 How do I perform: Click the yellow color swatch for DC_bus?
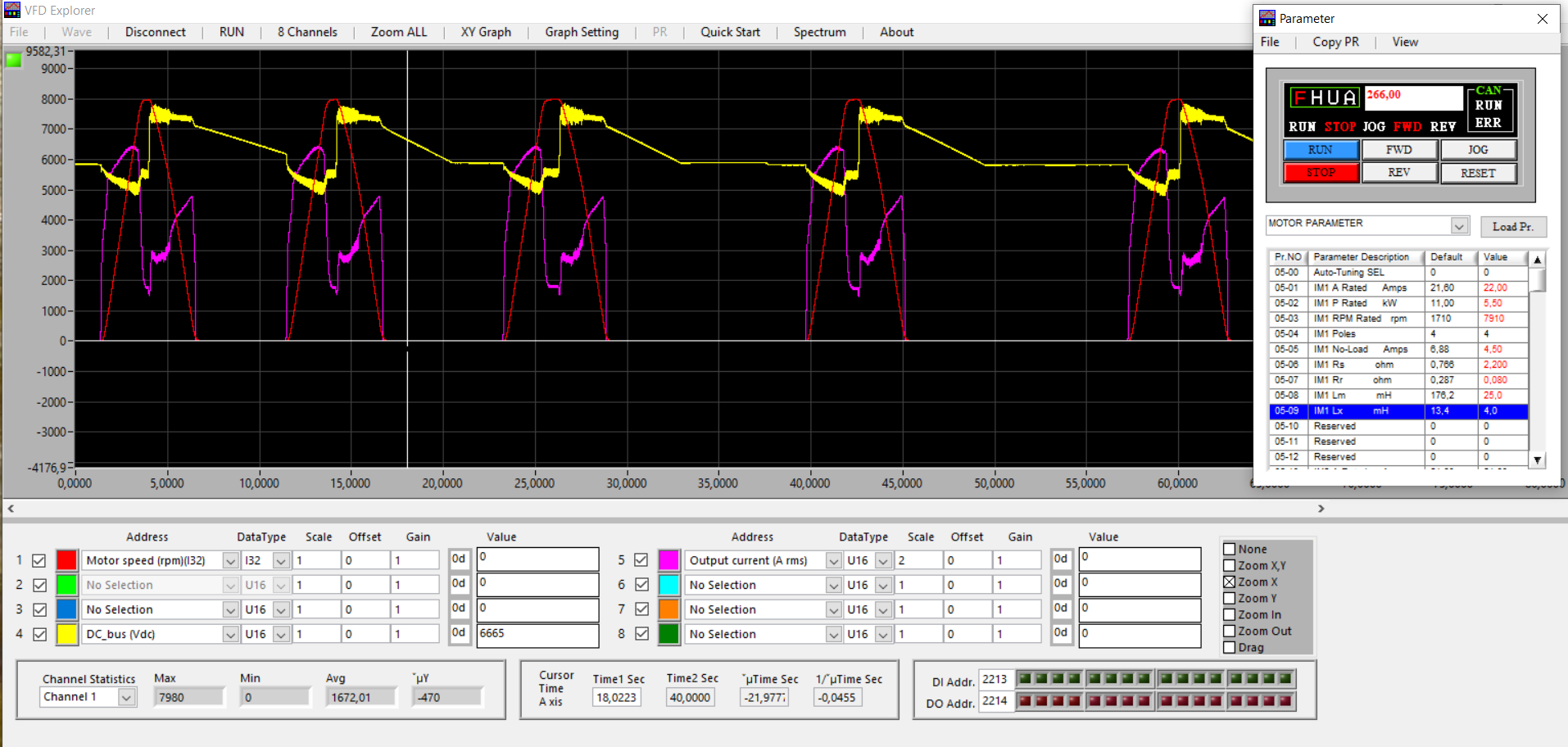(67, 635)
